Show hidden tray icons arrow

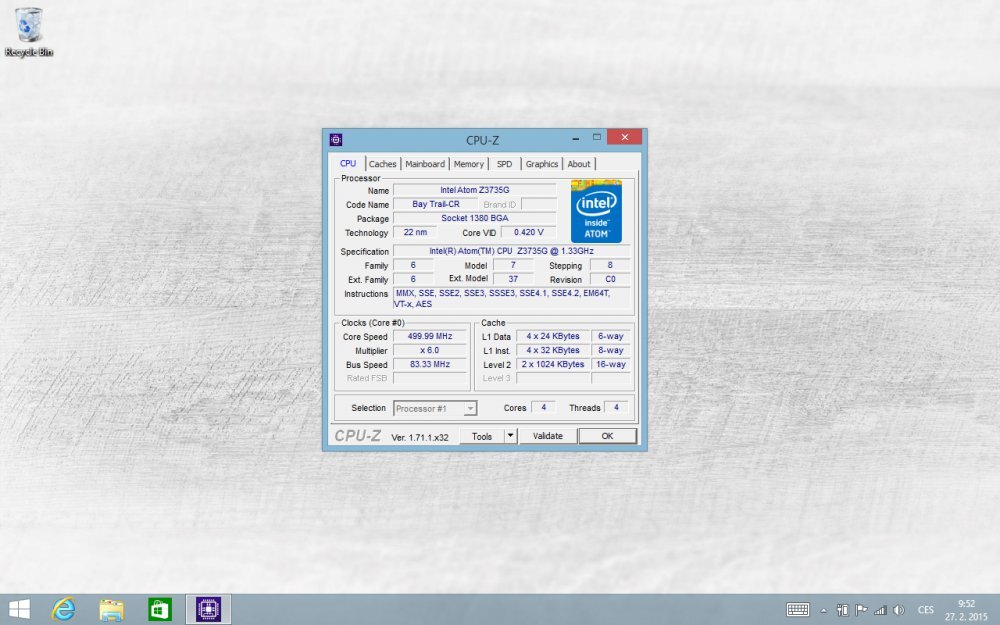[x=824, y=610]
